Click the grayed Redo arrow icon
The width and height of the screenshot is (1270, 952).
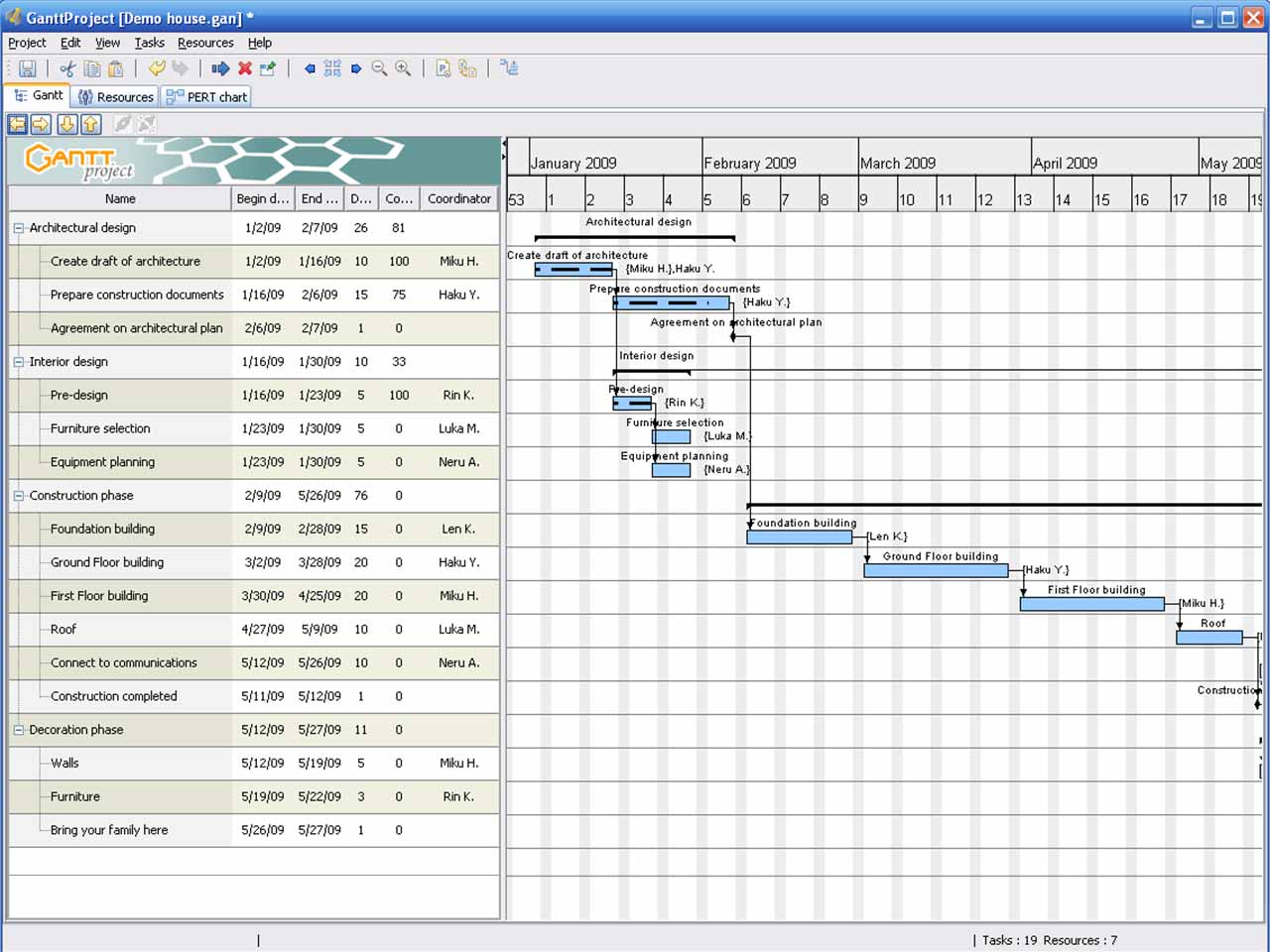181,68
